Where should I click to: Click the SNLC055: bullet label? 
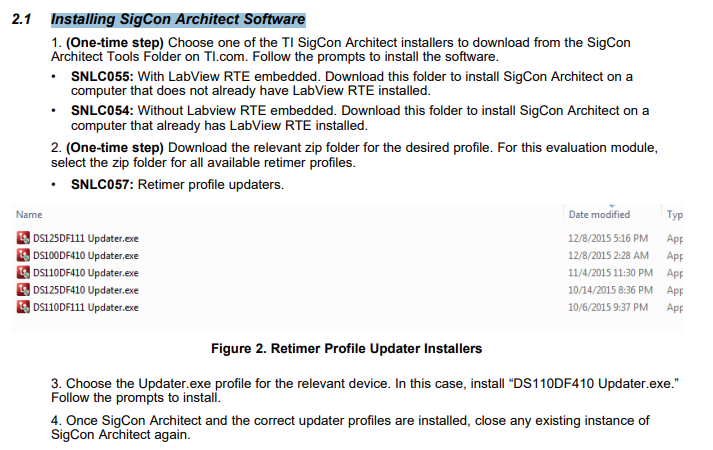[102, 76]
